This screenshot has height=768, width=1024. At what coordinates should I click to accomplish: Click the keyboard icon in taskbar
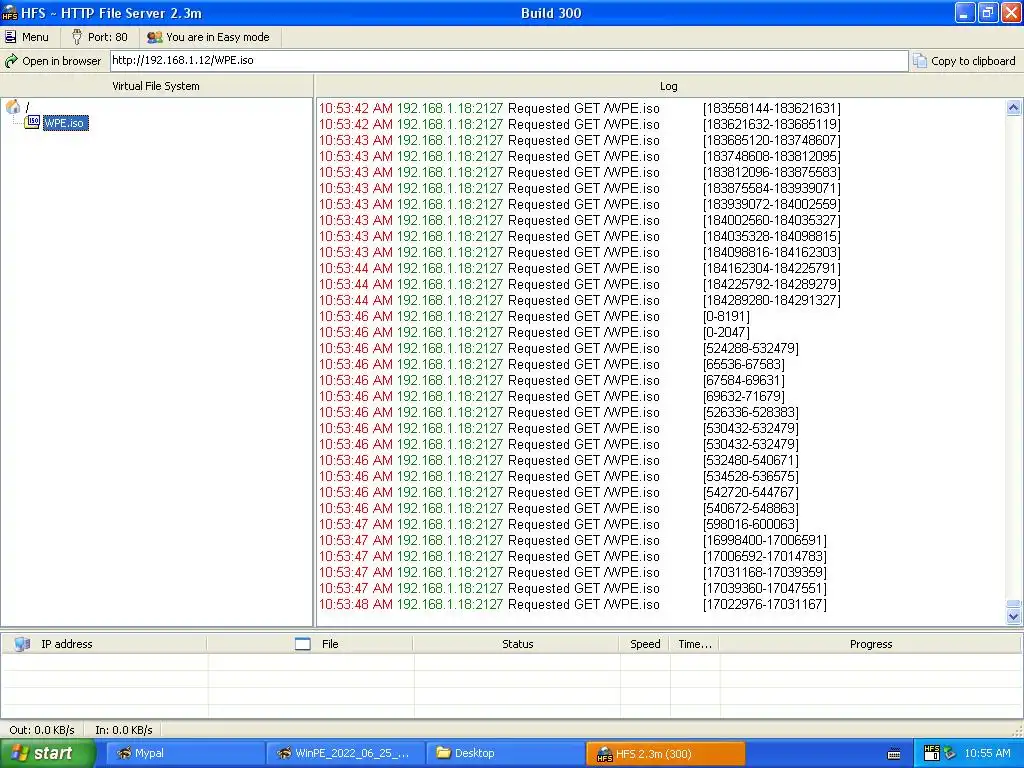pos(894,754)
